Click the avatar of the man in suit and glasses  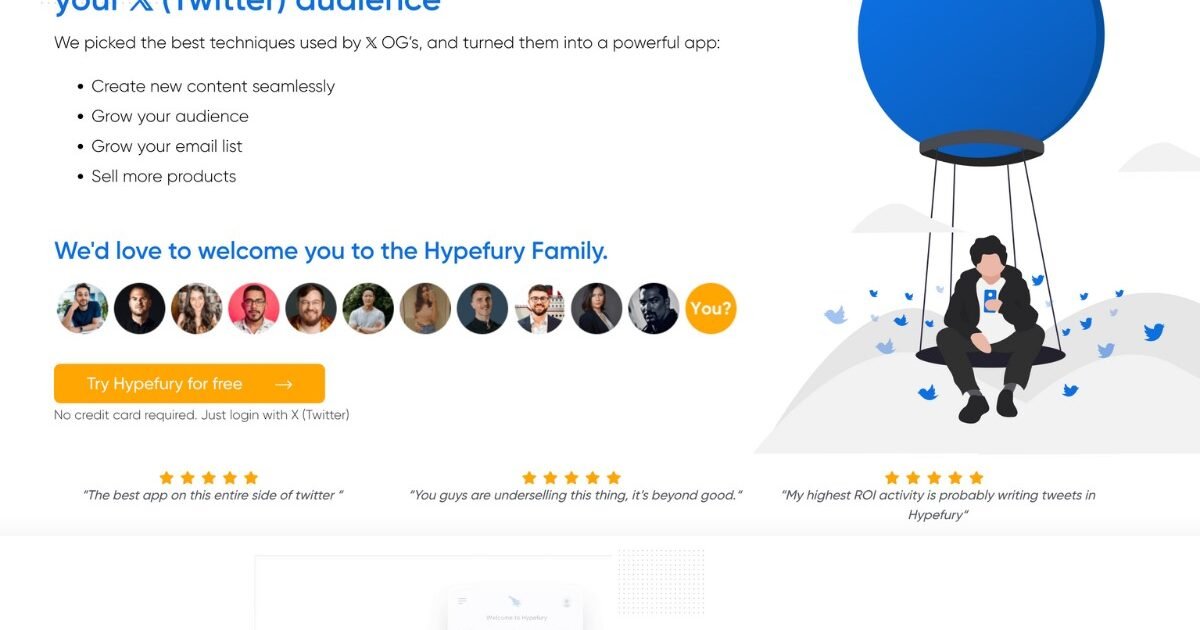540,308
